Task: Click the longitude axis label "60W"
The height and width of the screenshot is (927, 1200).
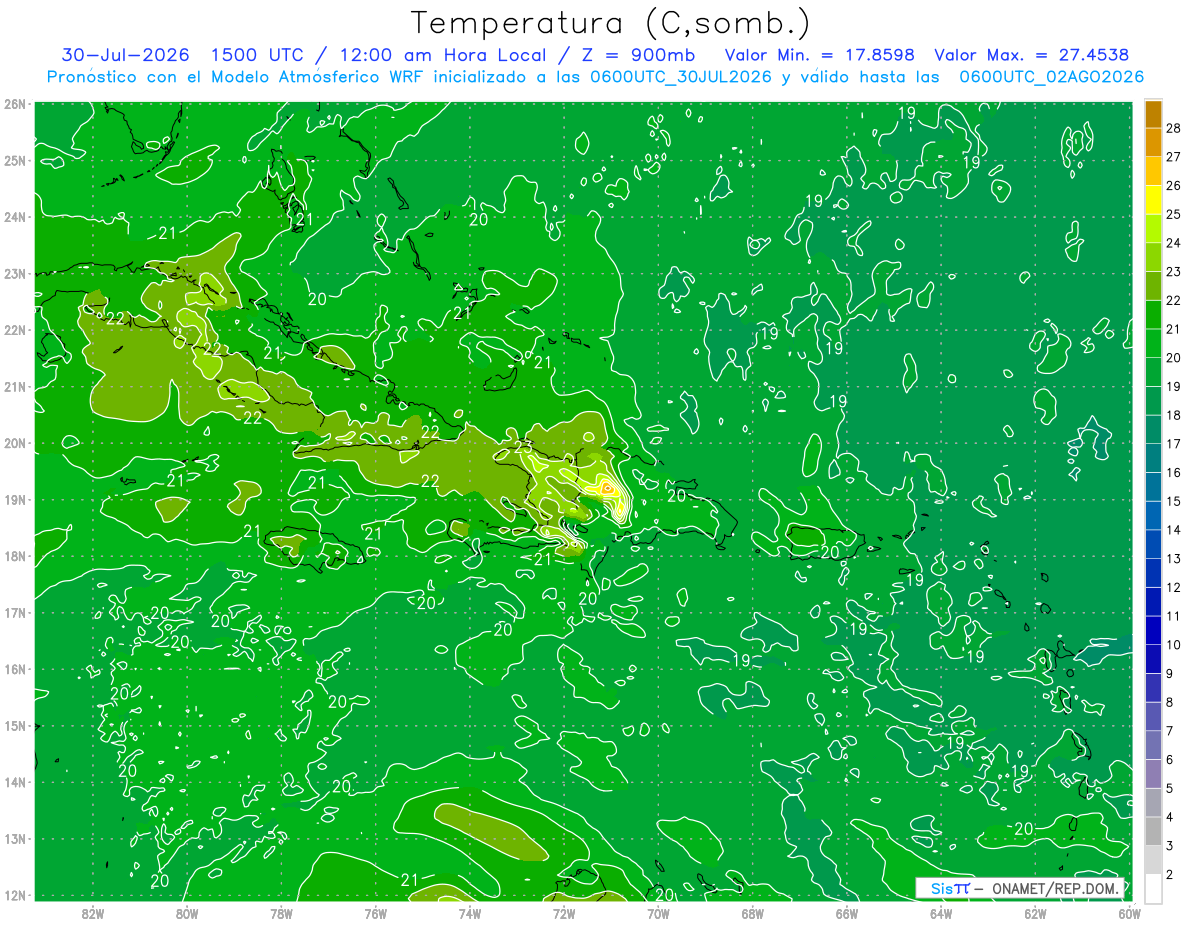Action: click(1129, 913)
